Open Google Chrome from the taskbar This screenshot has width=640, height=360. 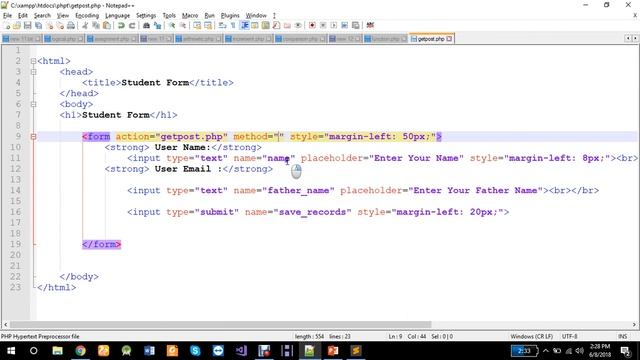tap(80, 351)
